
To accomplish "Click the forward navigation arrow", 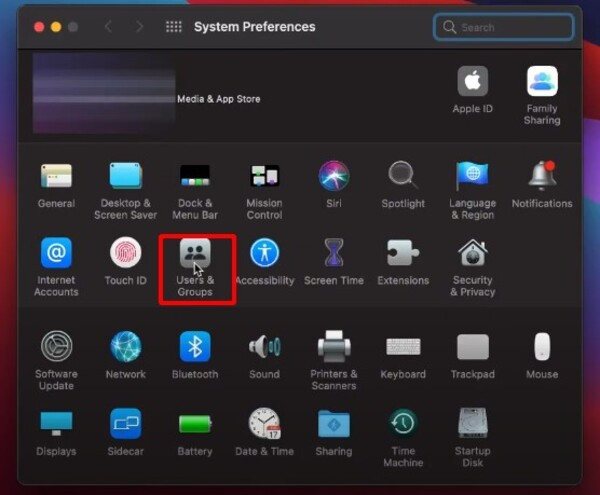I will tap(140, 27).
